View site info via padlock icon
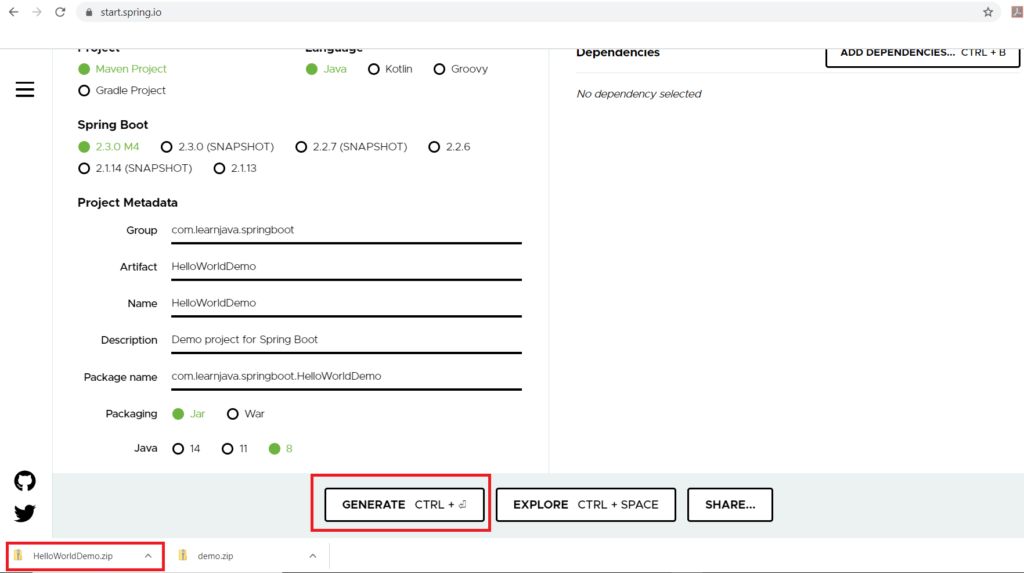 tap(89, 12)
